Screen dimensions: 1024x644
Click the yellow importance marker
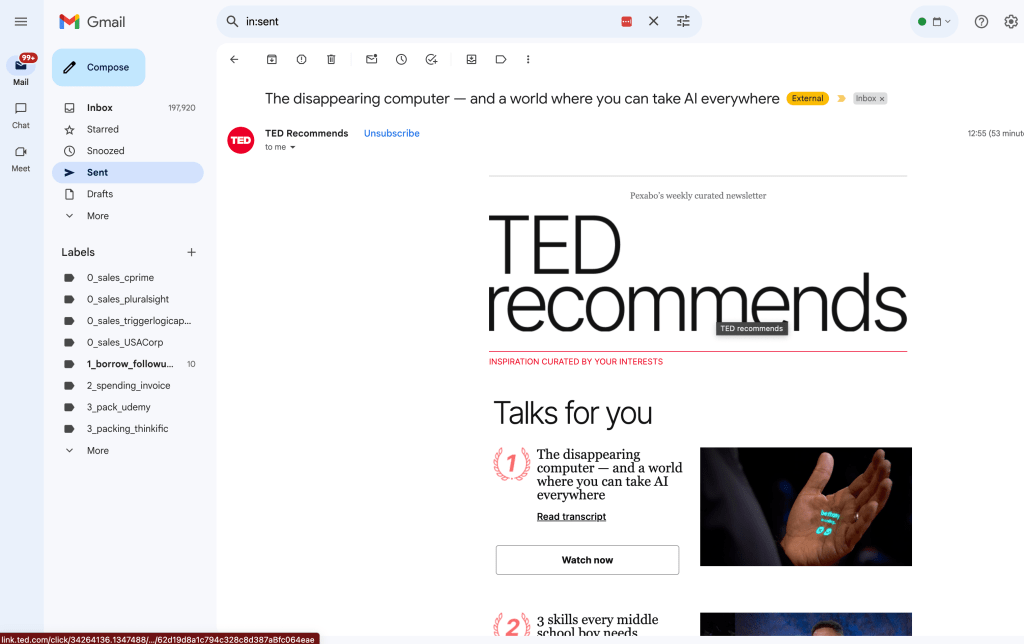841,99
